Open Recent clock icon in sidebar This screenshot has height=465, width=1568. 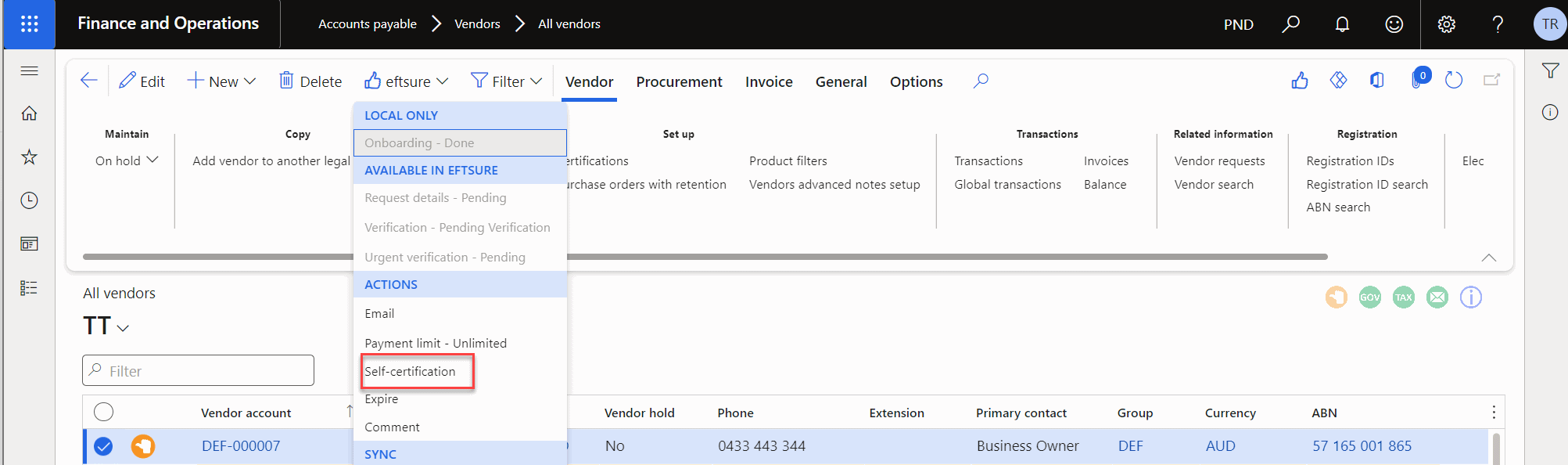point(29,200)
